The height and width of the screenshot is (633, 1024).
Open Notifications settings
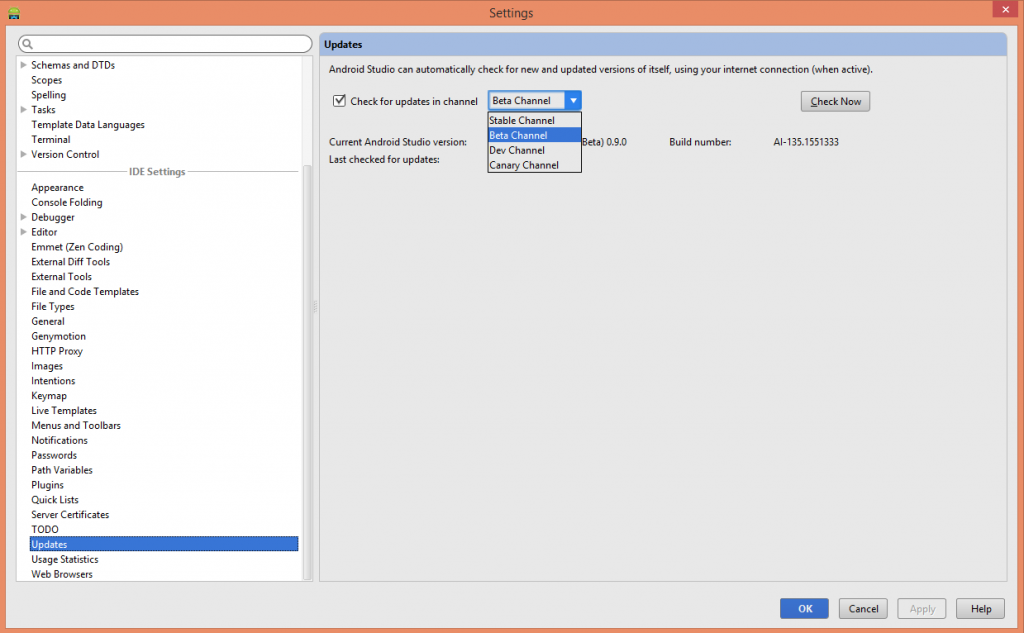tap(59, 440)
